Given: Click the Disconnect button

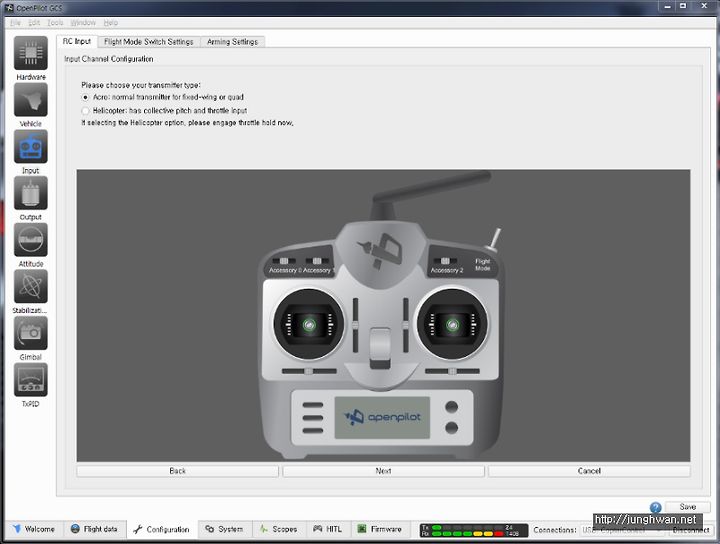Looking at the screenshot, I should pyautogui.click(x=691, y=530).
